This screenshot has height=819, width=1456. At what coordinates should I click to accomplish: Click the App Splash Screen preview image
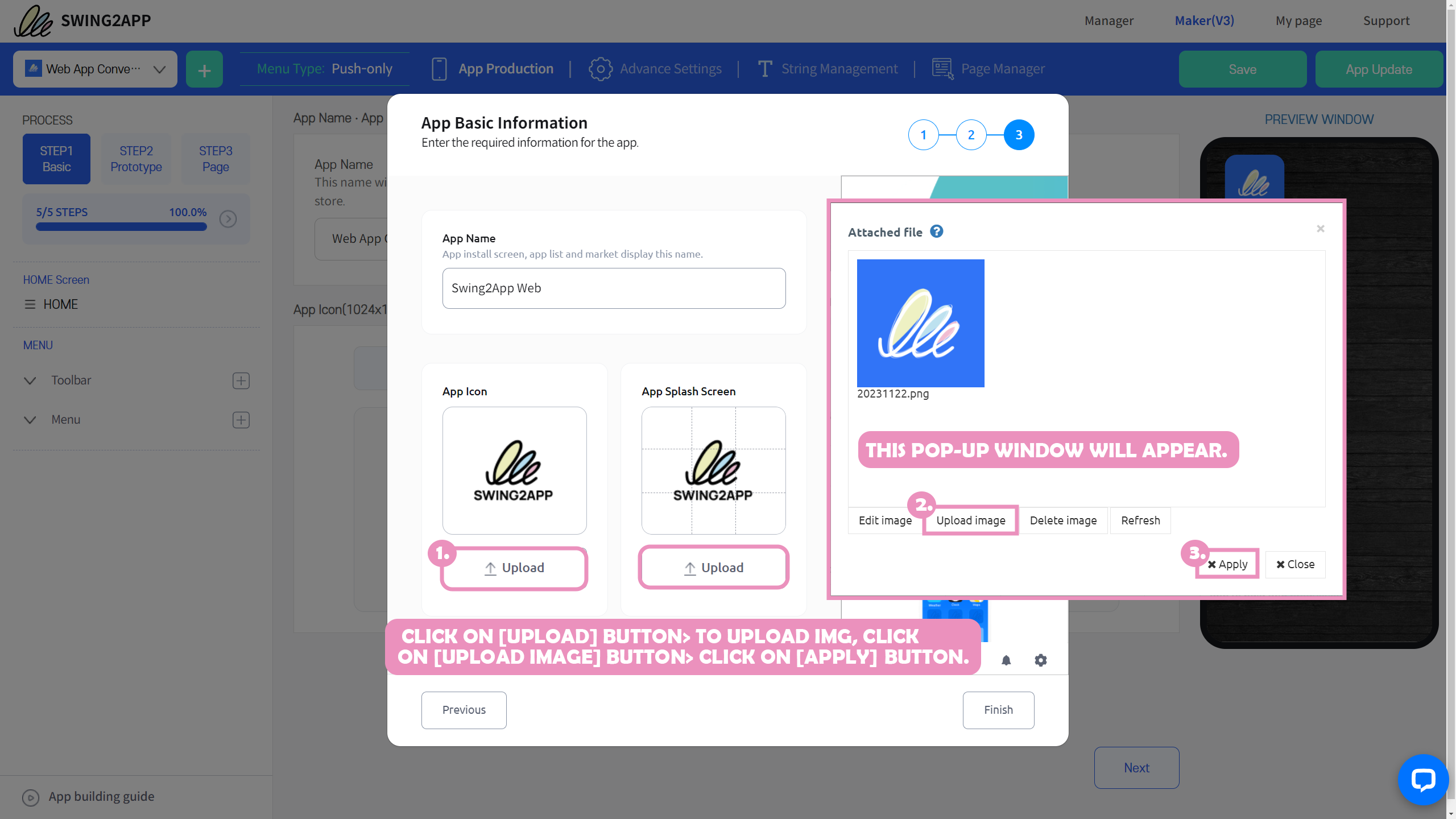713,470
